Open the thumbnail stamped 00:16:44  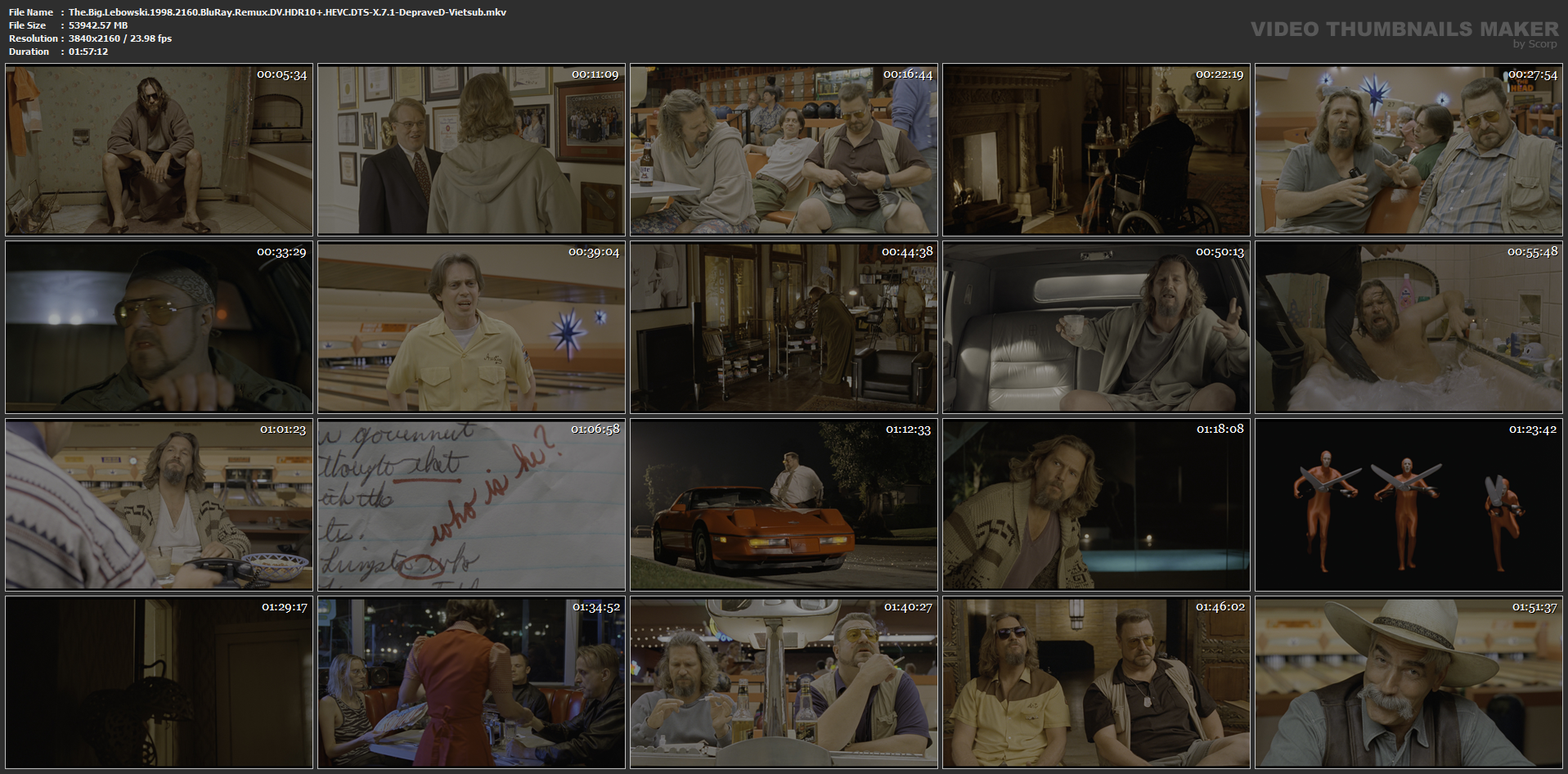pos(784,150)
